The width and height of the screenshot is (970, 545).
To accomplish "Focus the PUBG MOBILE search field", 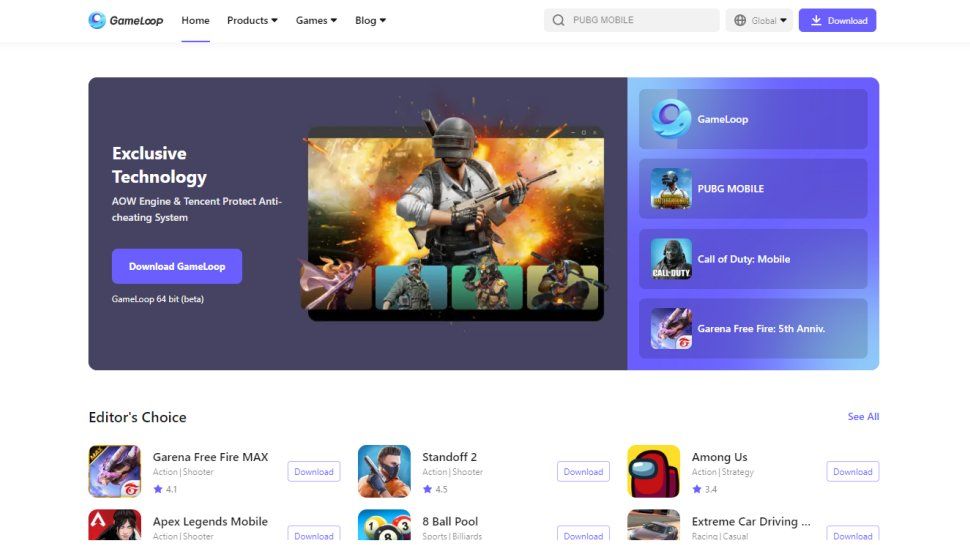I will 632,20.
